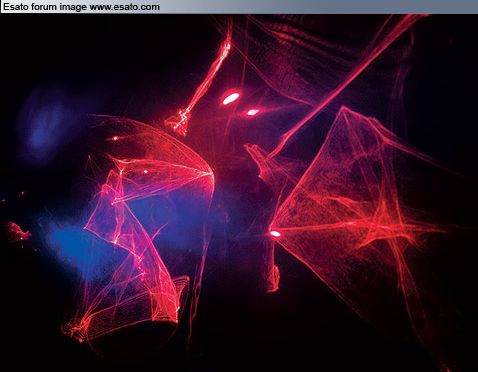Click the "Esato forum image" caption text

coord(45,6)
